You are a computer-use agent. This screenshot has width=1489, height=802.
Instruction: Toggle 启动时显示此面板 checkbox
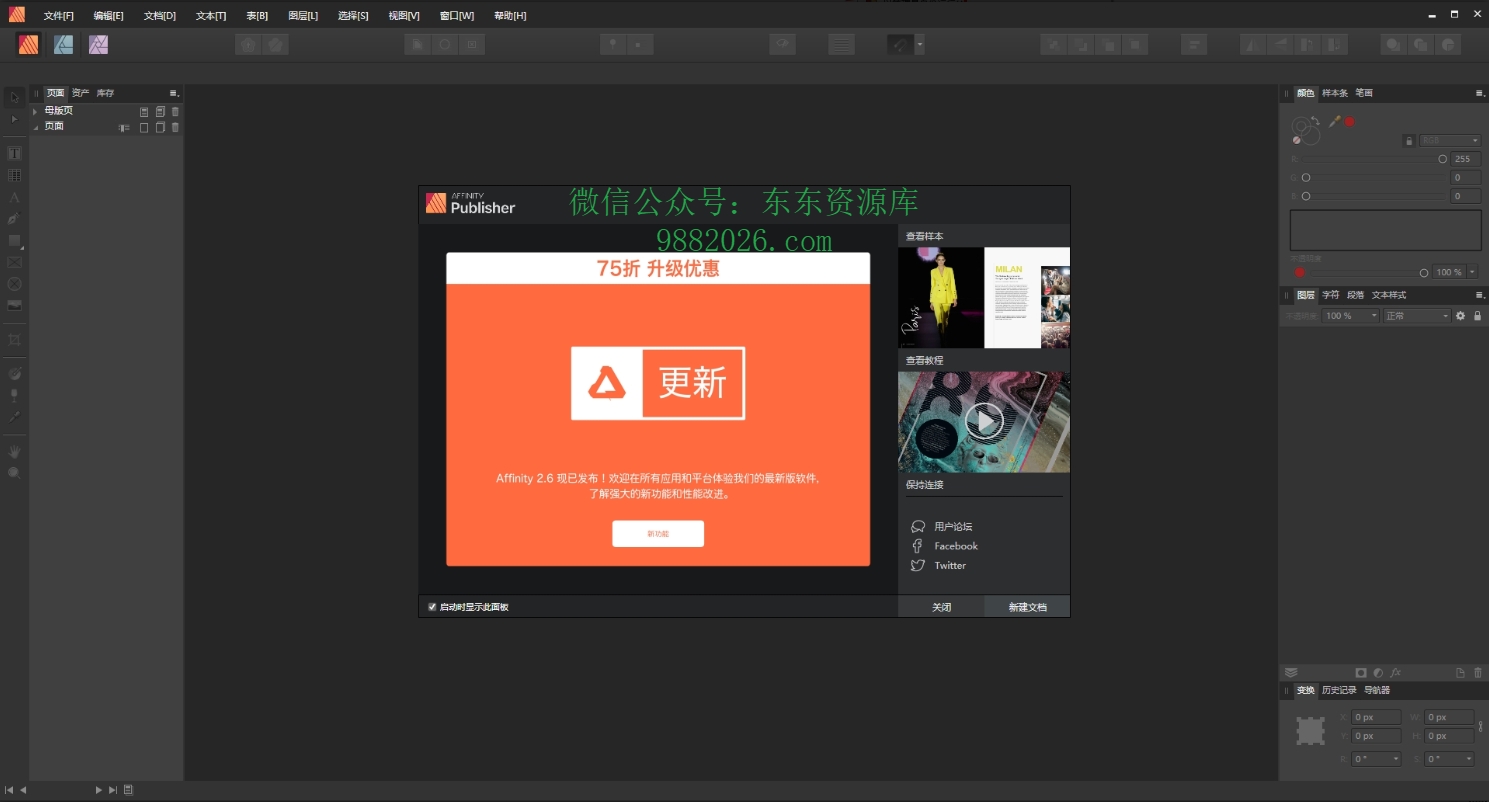(432, 607)
